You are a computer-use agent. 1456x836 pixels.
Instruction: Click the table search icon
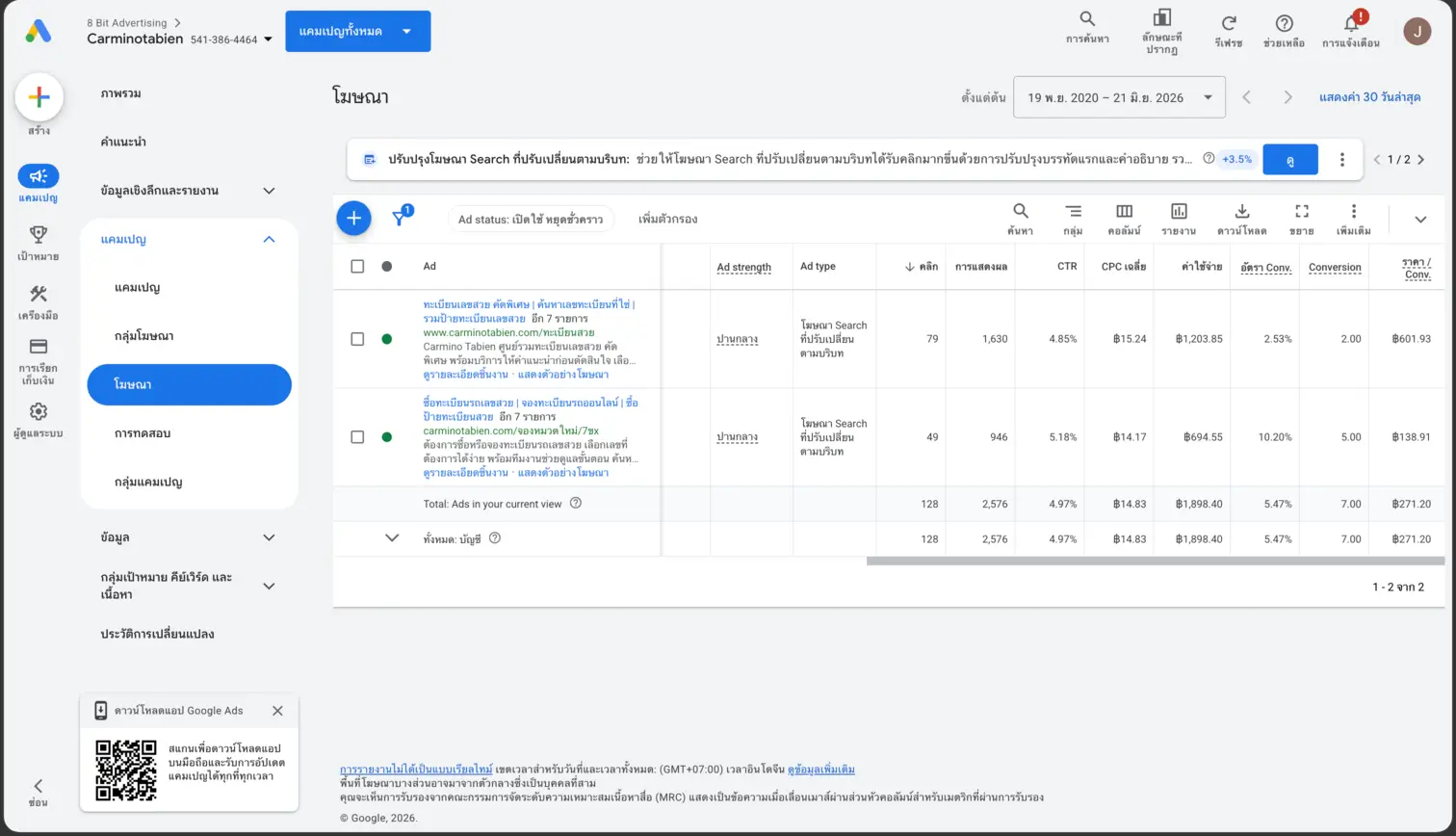(1021, 211)
